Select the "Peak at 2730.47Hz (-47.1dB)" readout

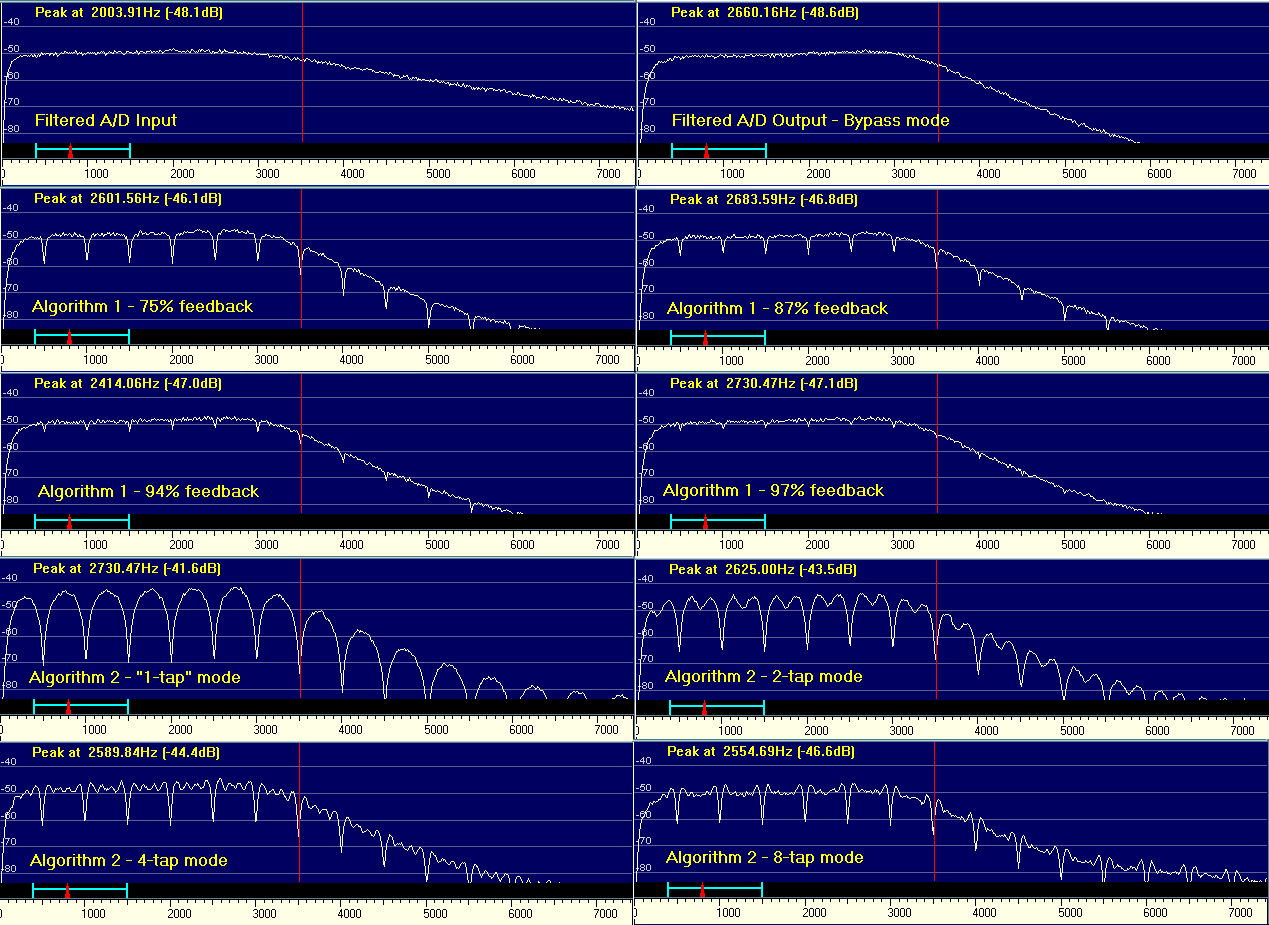(764, 384)
